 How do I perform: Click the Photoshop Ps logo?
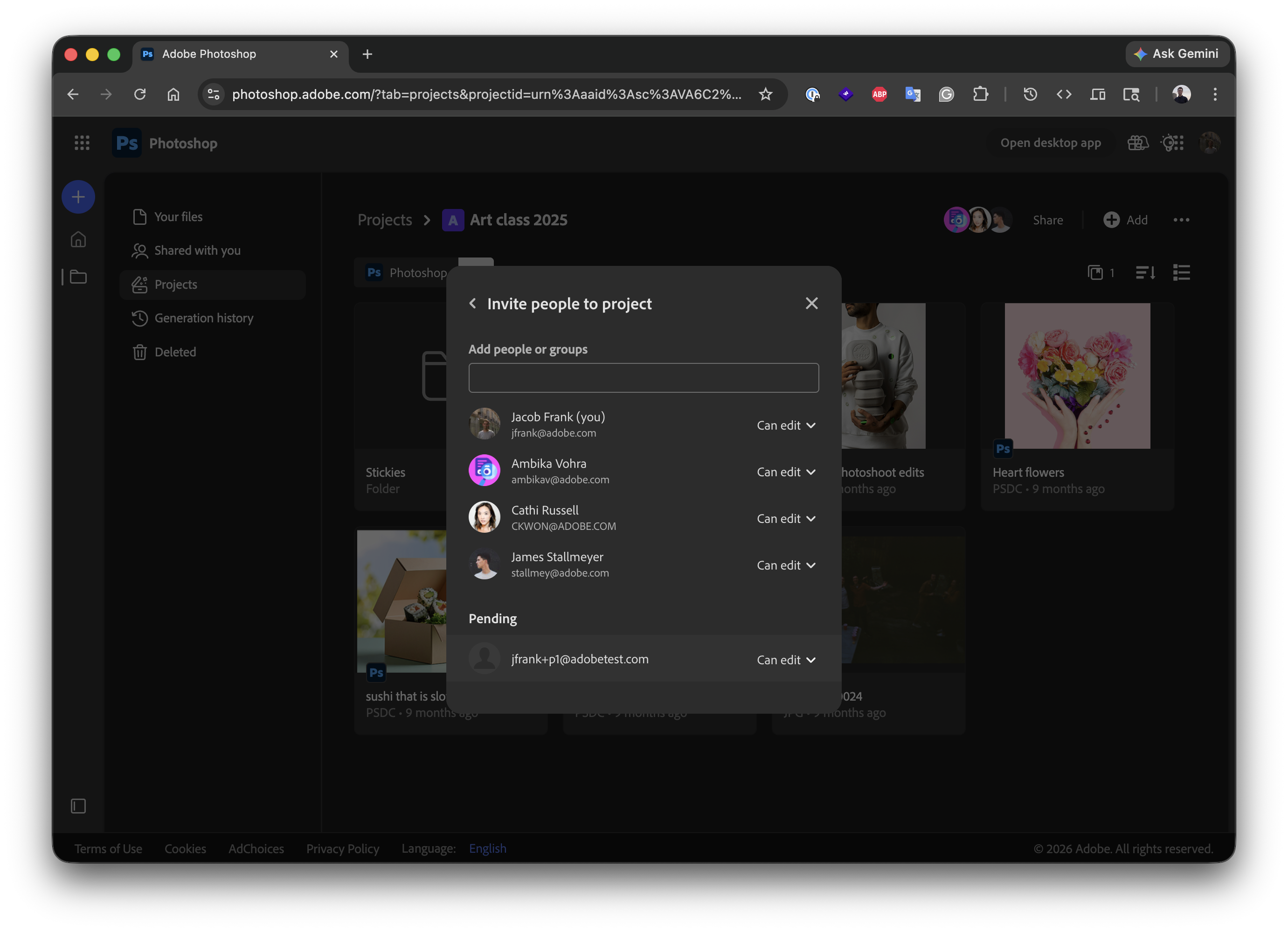click(x=127, y=143)
